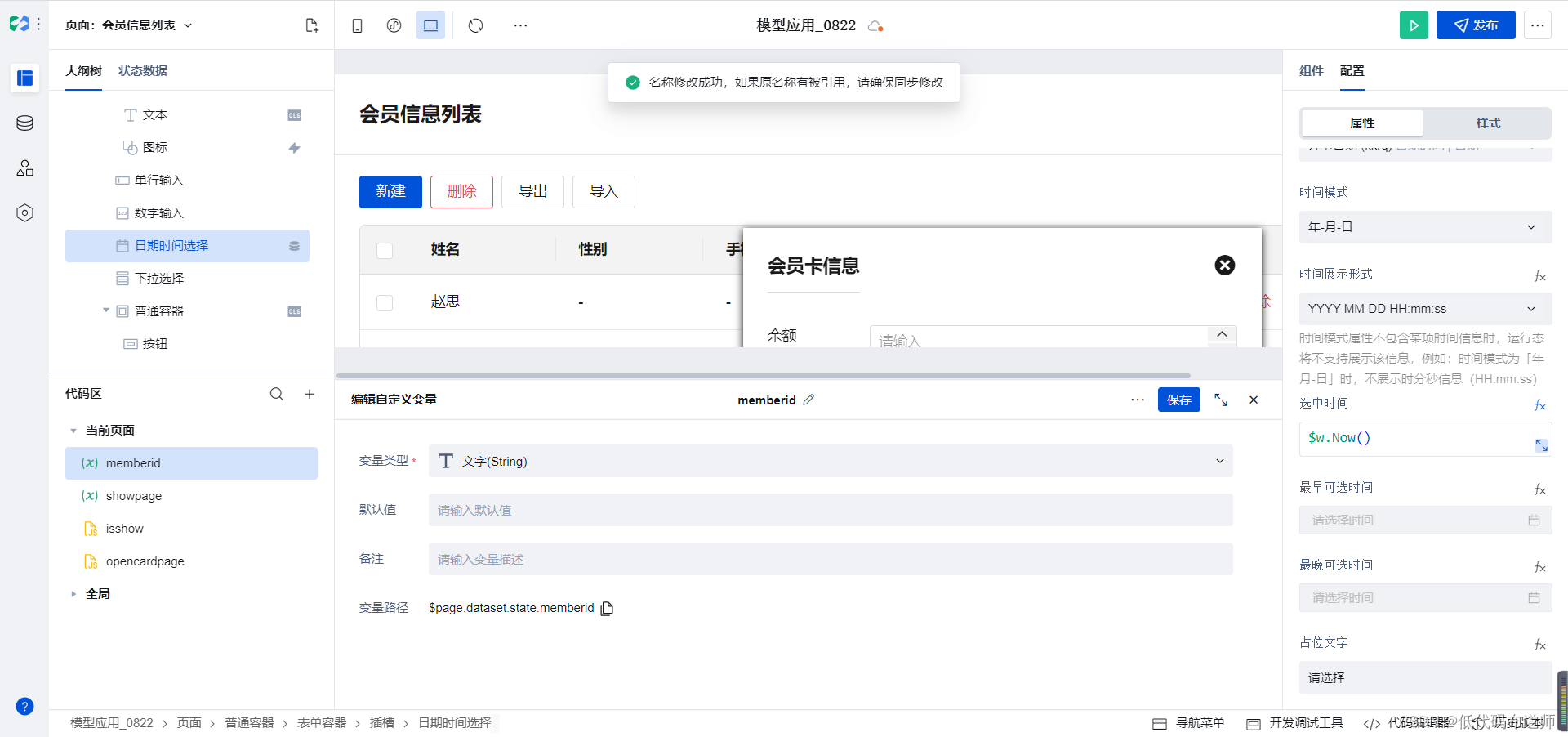Select the 样式 segment
Image resolution: width=1568 pixels, height=737 pixels.
click(x=1488, y=123)
